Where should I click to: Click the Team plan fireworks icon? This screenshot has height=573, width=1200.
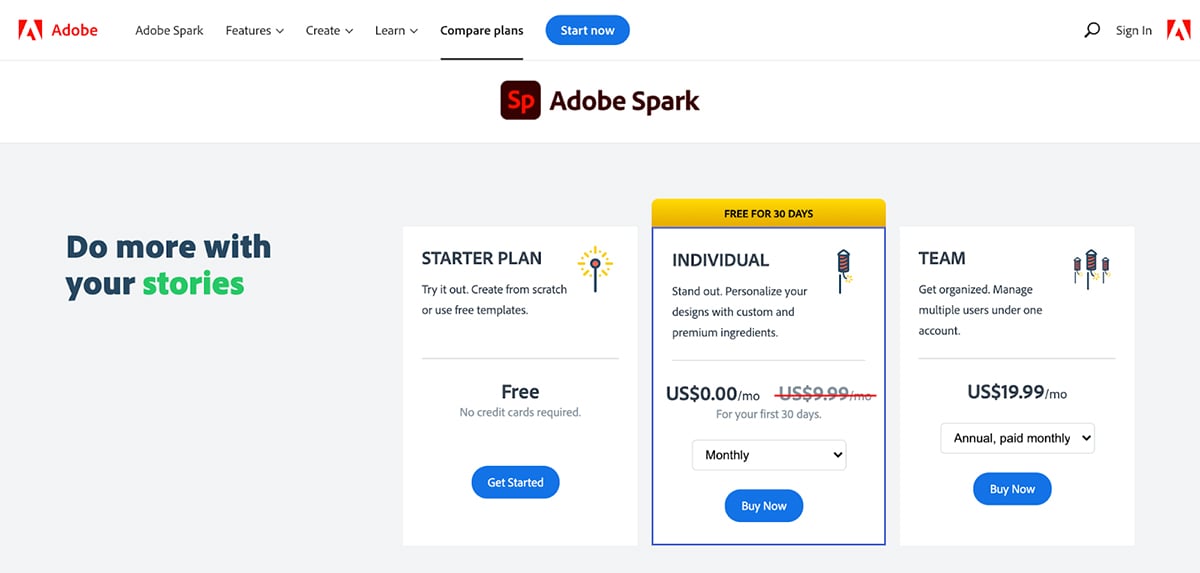click(x=1091, y=268)
